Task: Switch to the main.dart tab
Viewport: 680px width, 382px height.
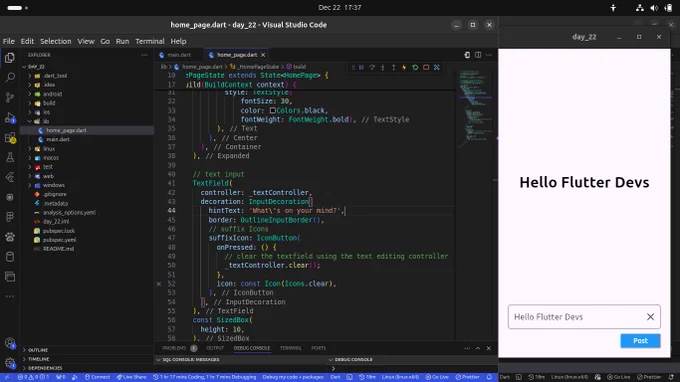Action: click(x=179, y=55)
